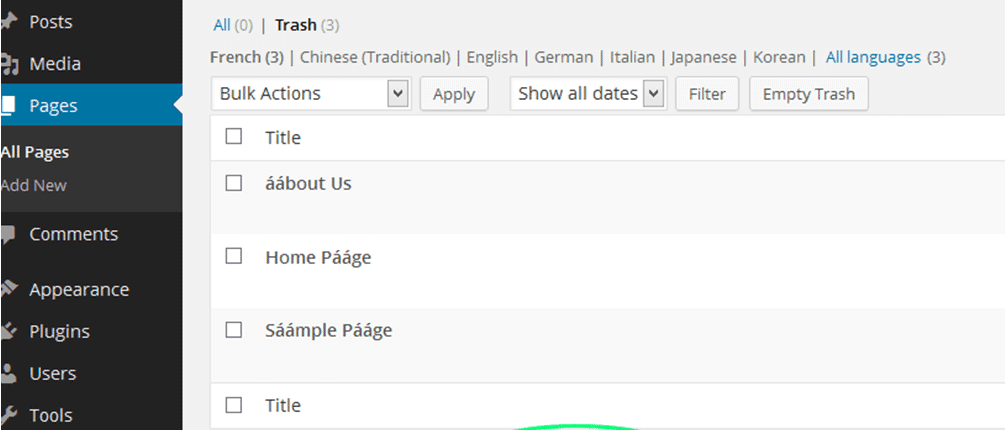Viewport: 1005px width, 430px height.
Task: Click the Tools wrench icon
Action: pyautogui.click(x=9, y=415)
